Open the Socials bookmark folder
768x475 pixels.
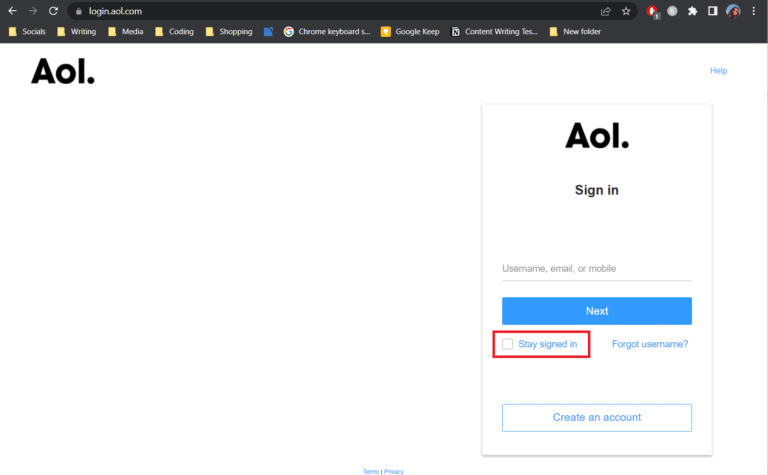tap(27, 31)
